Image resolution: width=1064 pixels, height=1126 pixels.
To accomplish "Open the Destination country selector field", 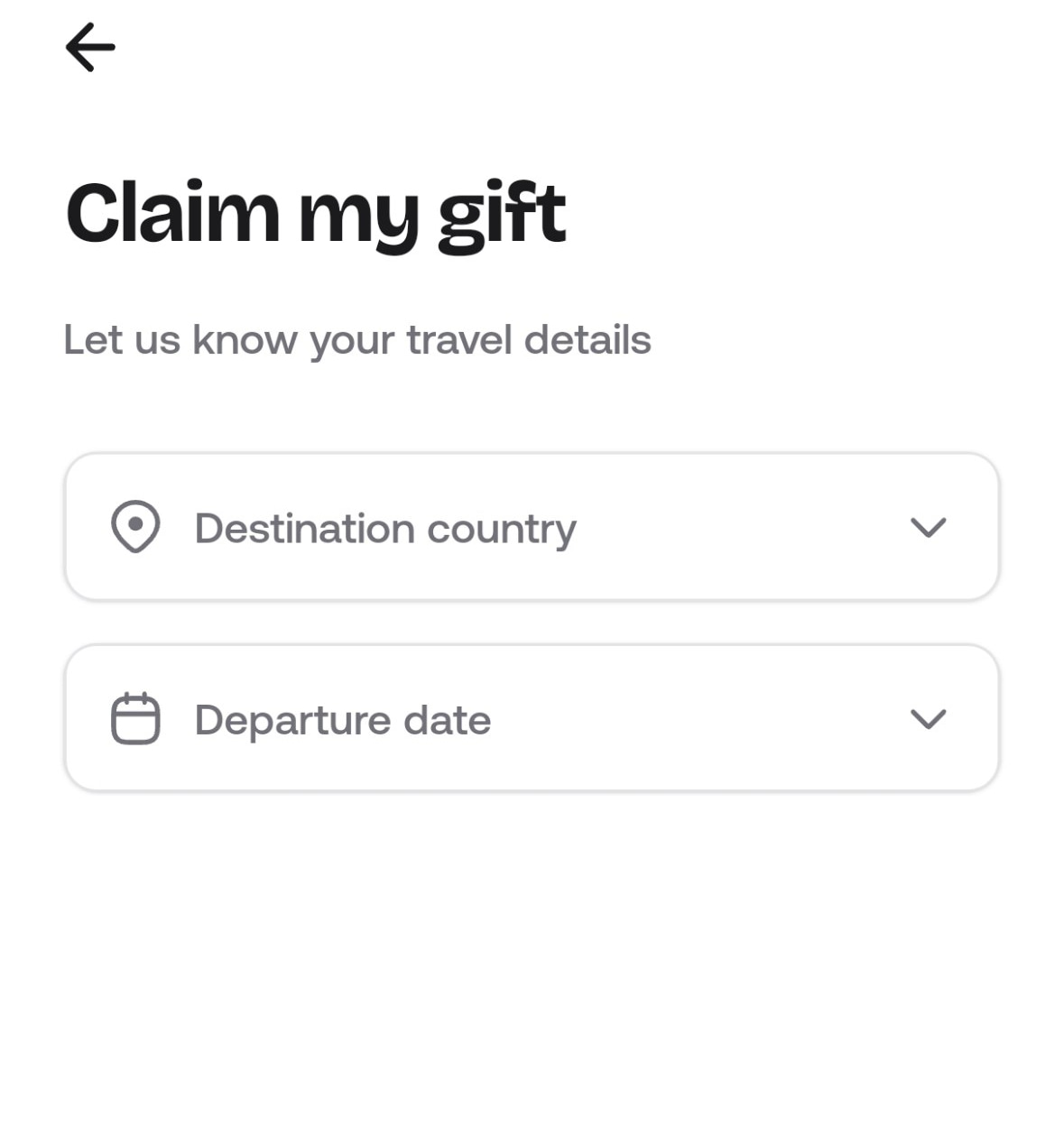I will pyautogui.click(x=532, y=527).
